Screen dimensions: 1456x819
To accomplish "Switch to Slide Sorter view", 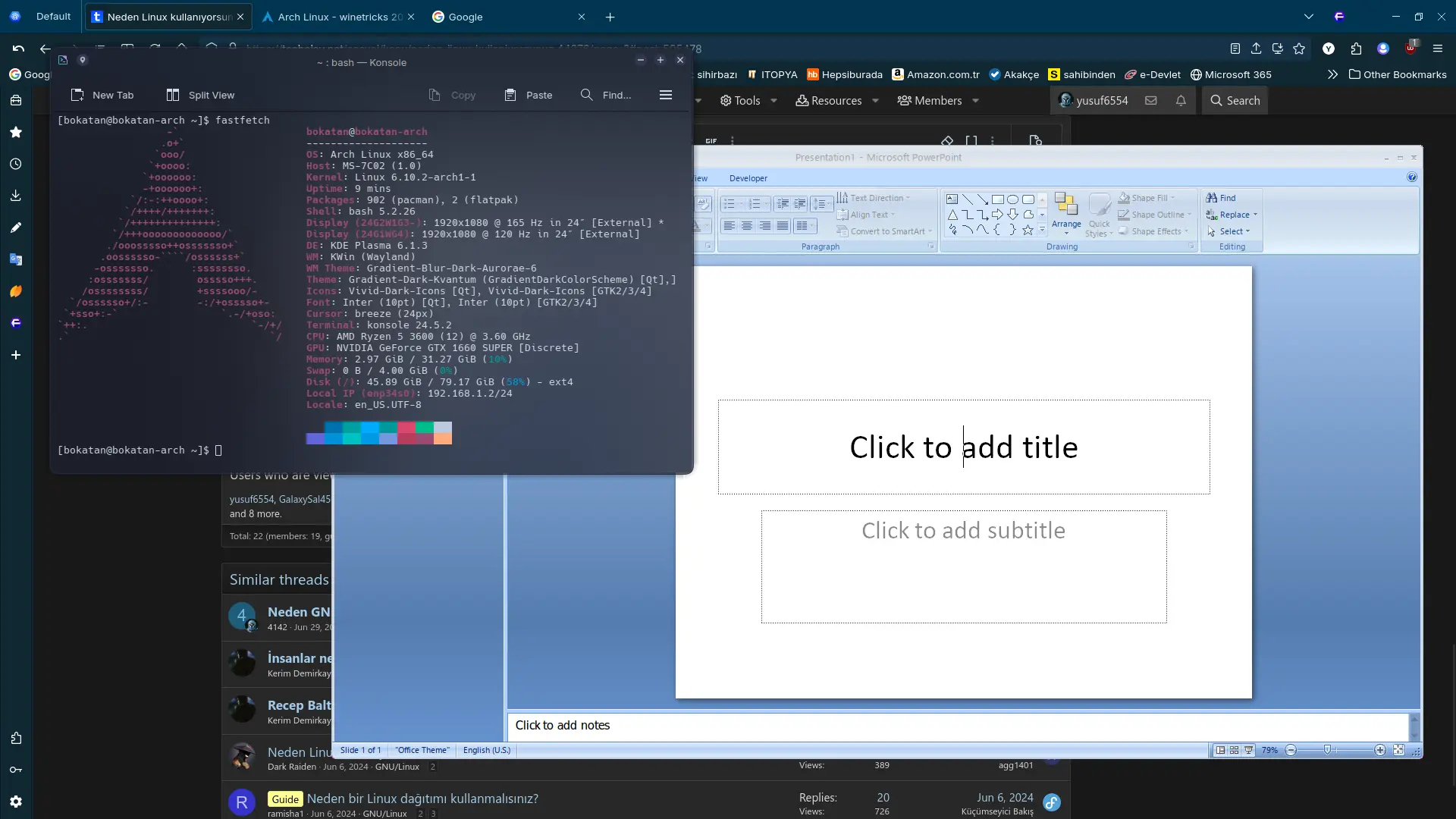I will coord(1235,750).
